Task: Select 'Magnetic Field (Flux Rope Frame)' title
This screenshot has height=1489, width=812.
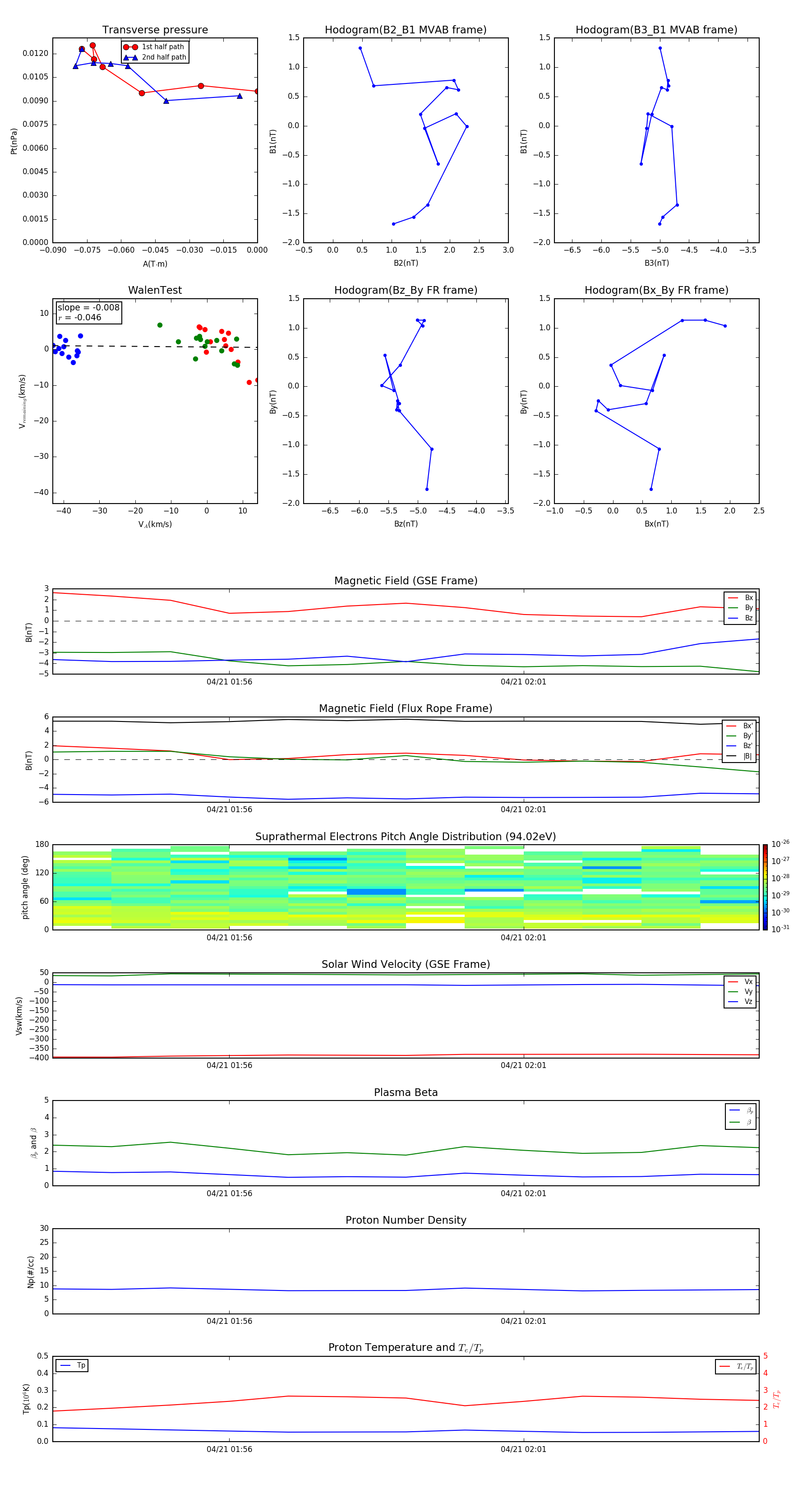Action: tap(406, 709)
